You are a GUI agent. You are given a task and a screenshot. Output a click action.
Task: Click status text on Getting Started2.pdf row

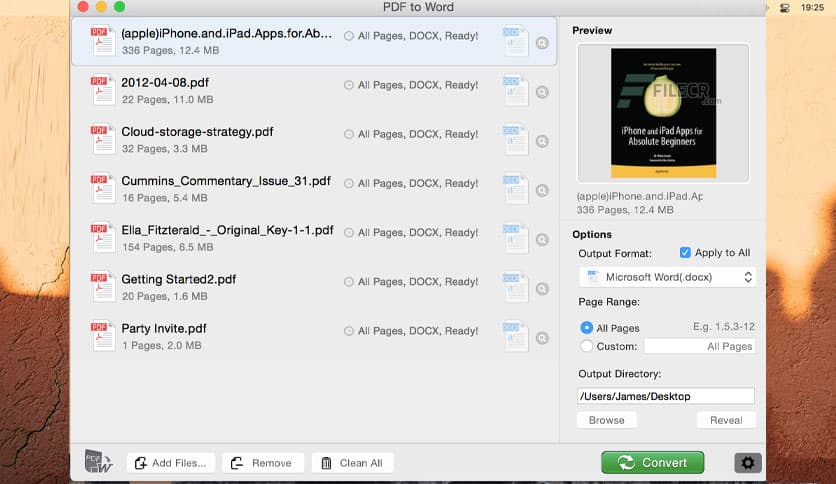418,282
